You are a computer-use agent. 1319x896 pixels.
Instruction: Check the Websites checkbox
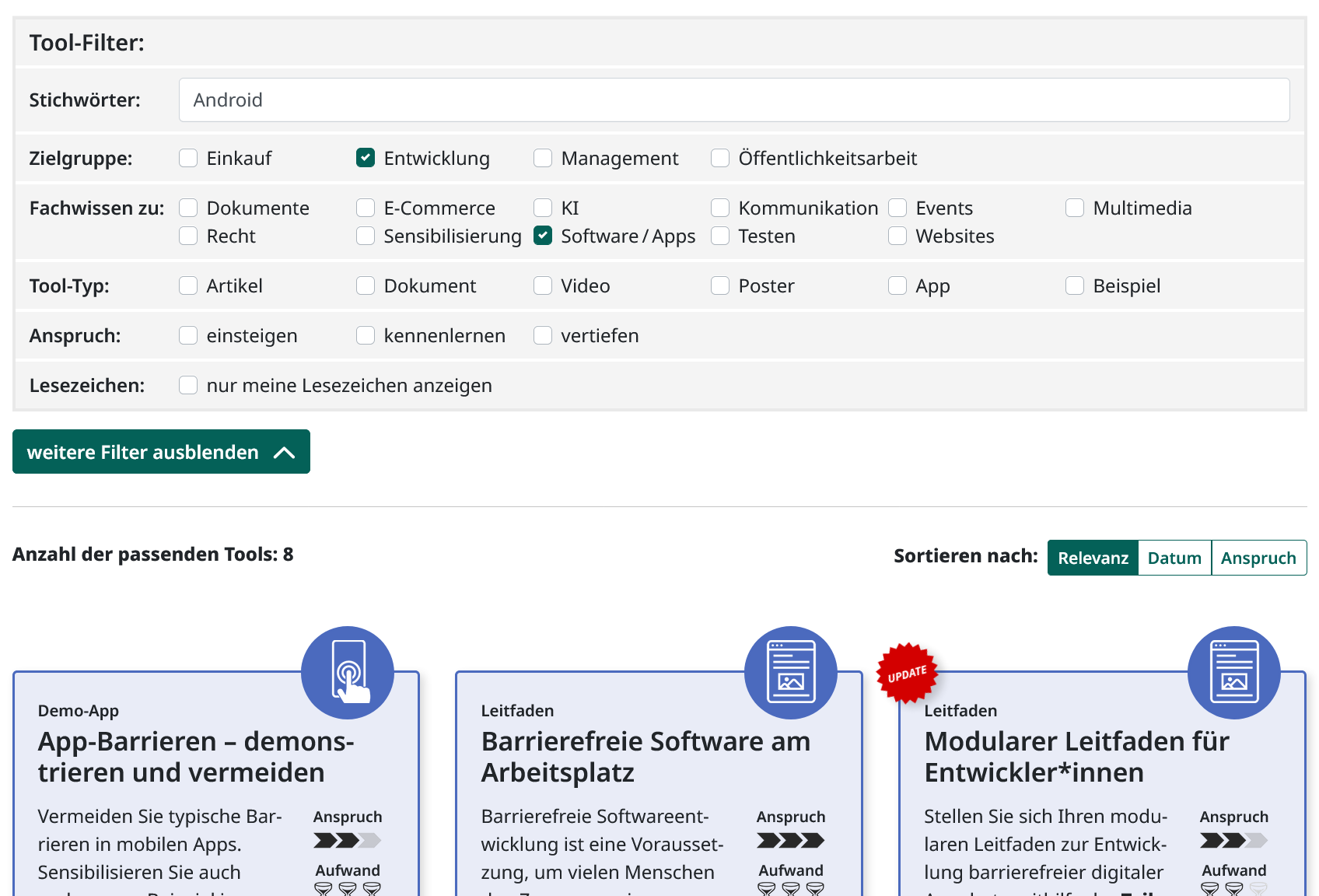click(x=897, y=236)
